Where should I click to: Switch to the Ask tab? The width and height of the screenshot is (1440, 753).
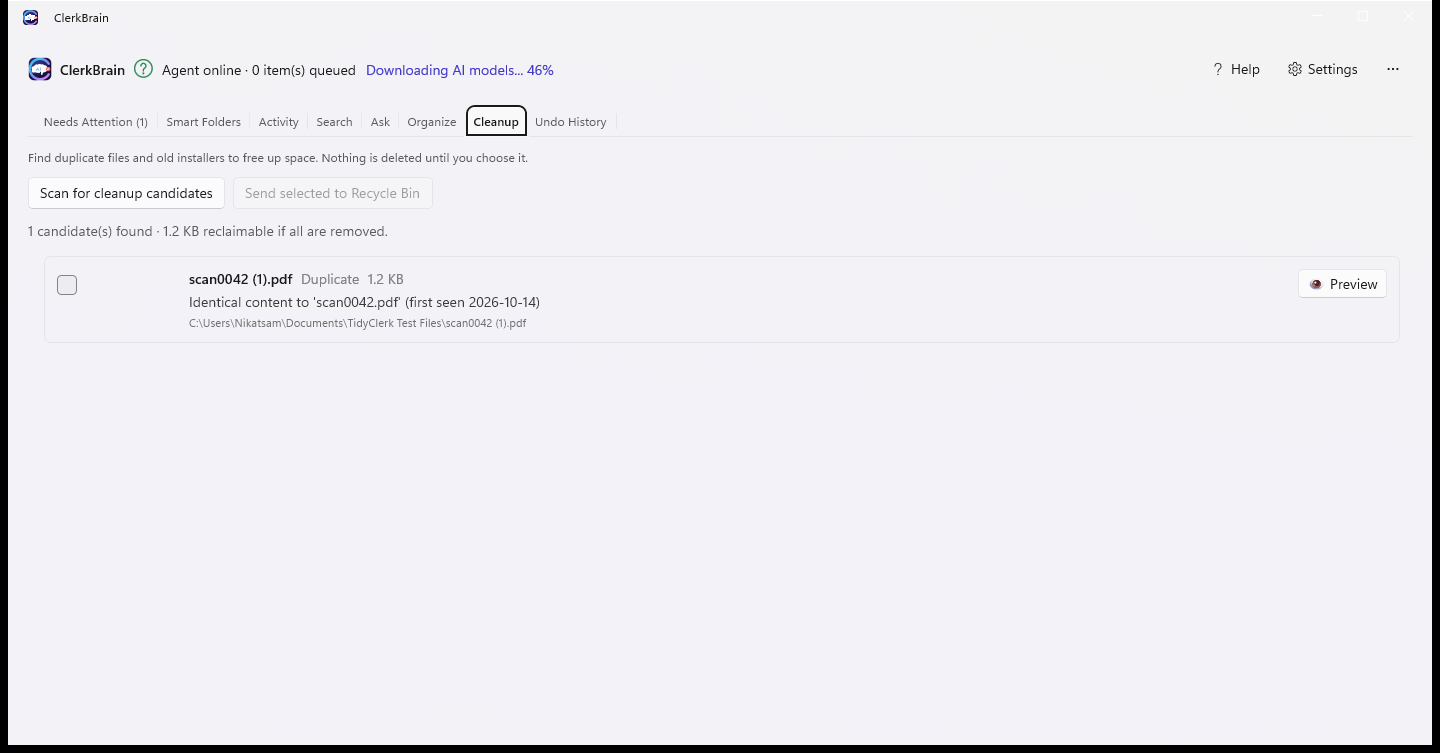(x=380, y=122)
